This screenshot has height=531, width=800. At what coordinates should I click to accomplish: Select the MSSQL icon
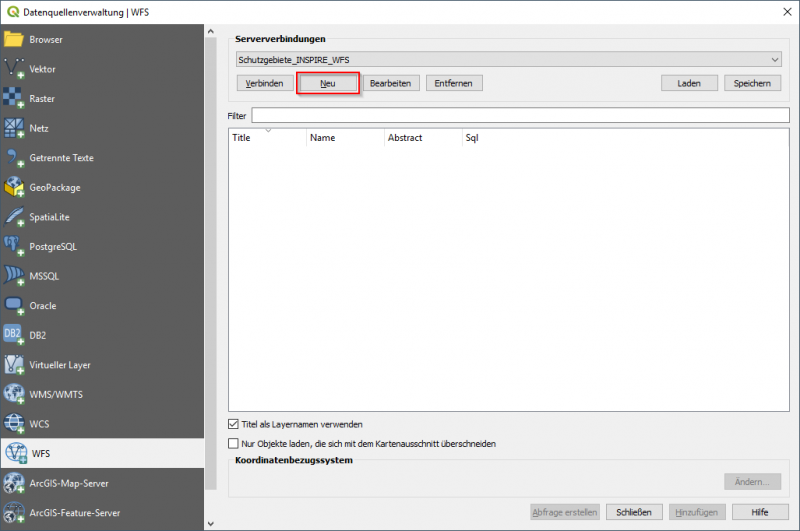(14, 276)
